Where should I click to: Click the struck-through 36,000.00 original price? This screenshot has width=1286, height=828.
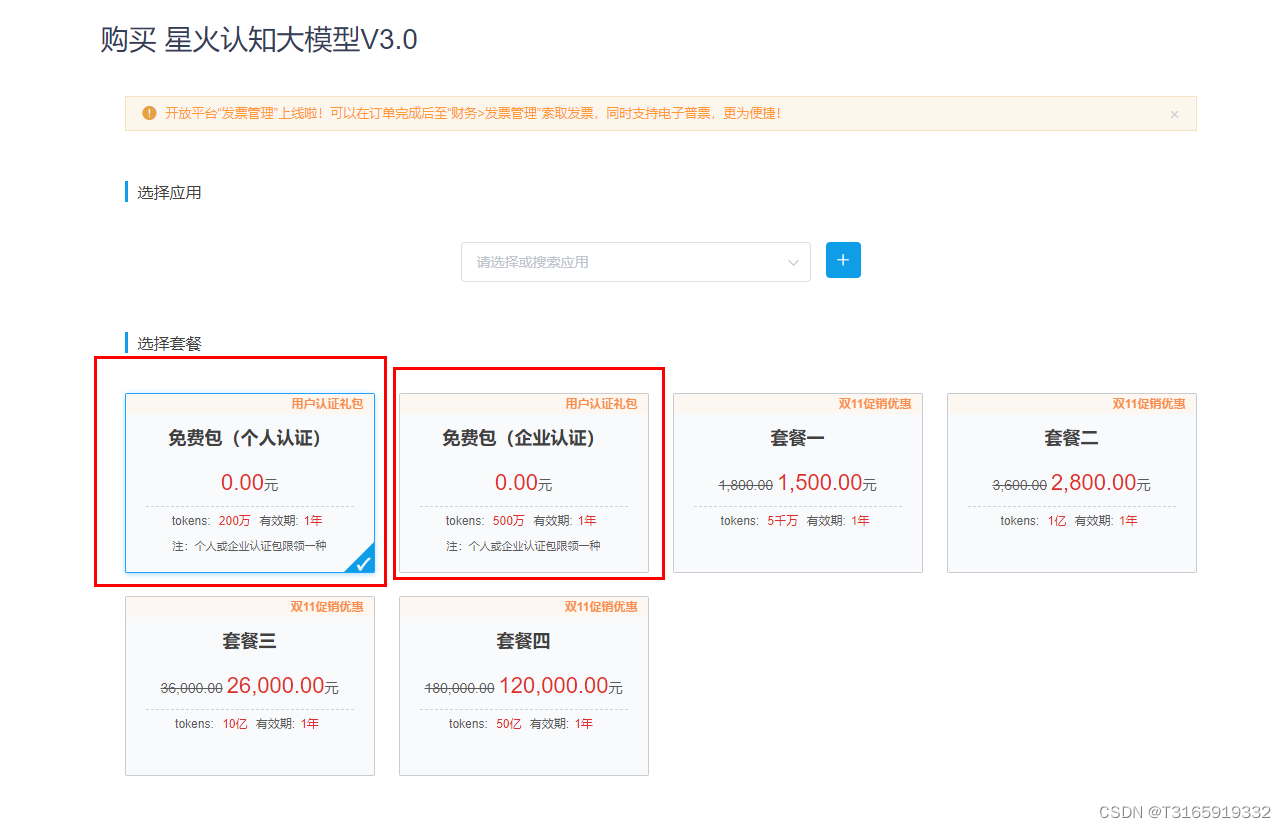coord(192,688)
